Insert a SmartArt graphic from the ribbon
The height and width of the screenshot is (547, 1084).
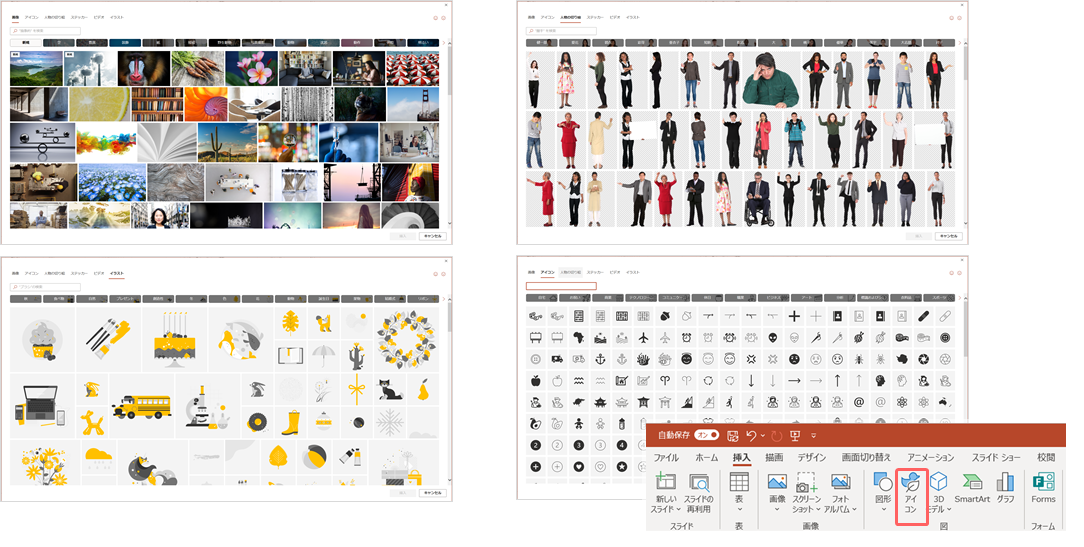(x=972, y=488)
